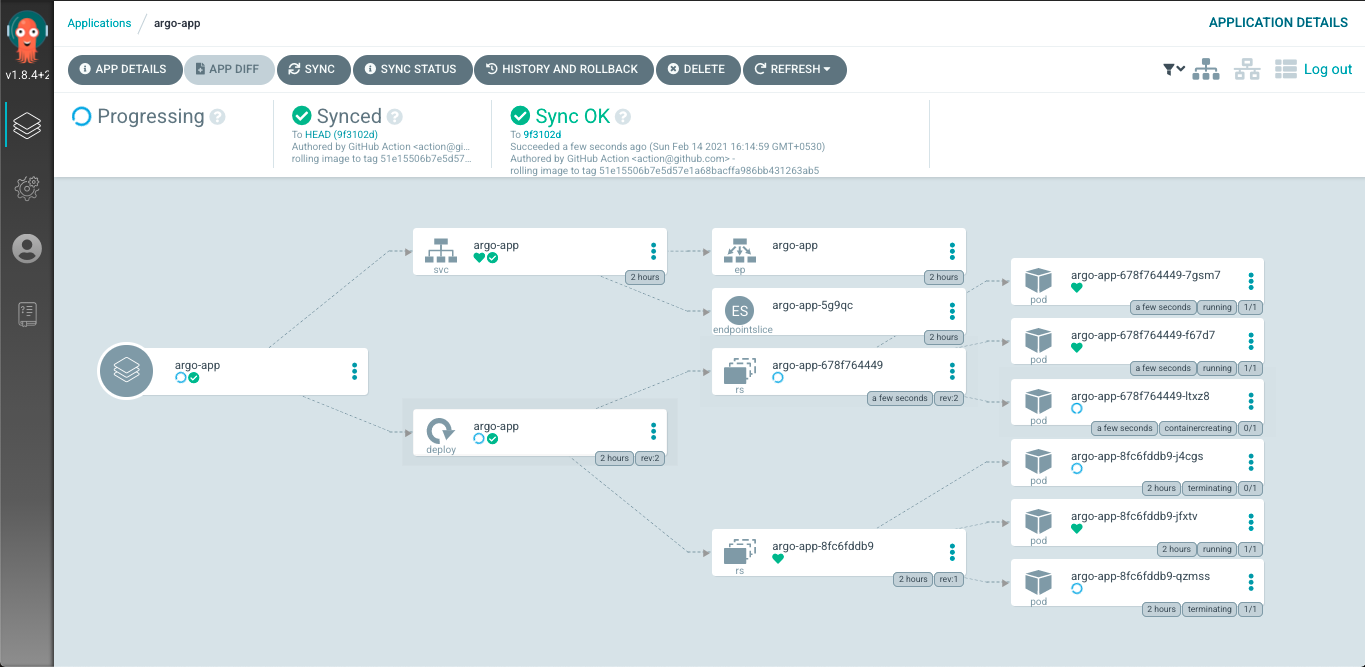Viewport: 1365px width, 667px height.
Task: Click the containercreating status tag
Action: pos(1198,428)
